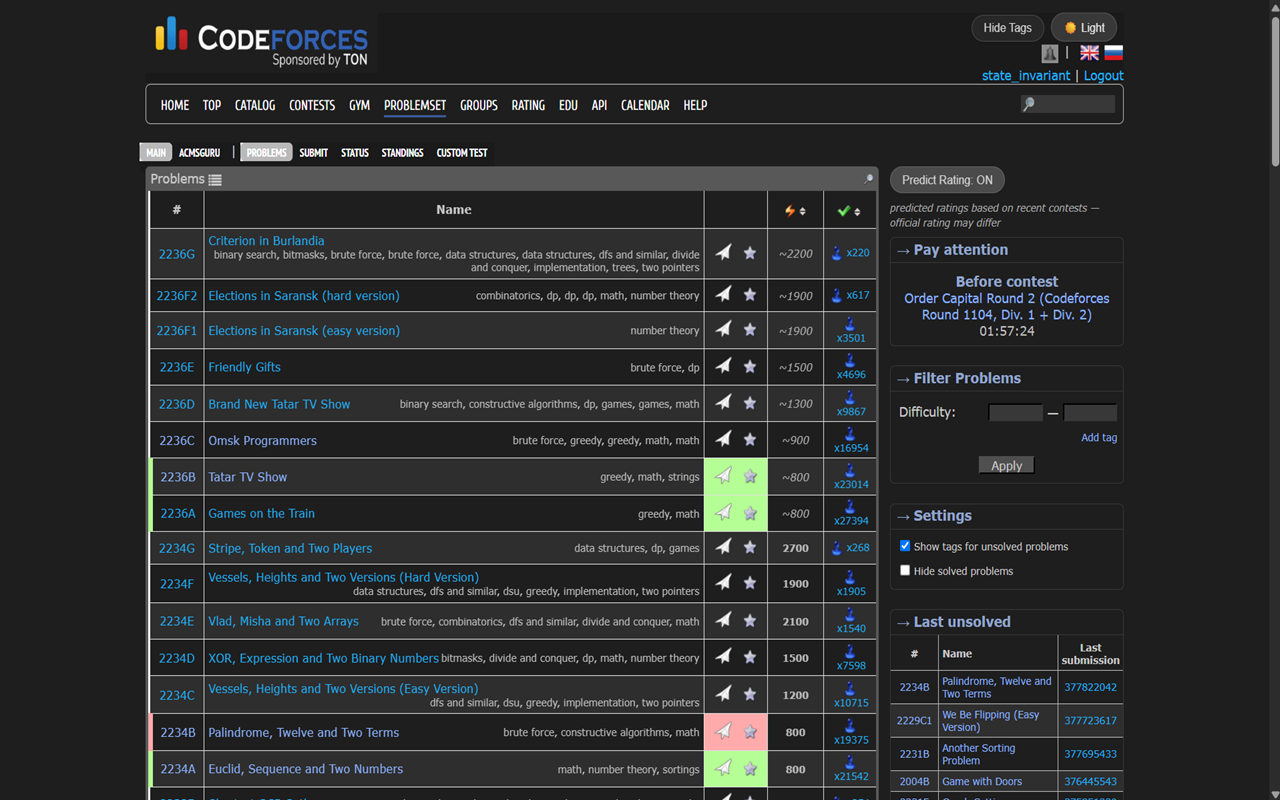The image size is (1280, 800).
Task: Open the CUSTOM TEST tab
Action: [x=462, y=153]
